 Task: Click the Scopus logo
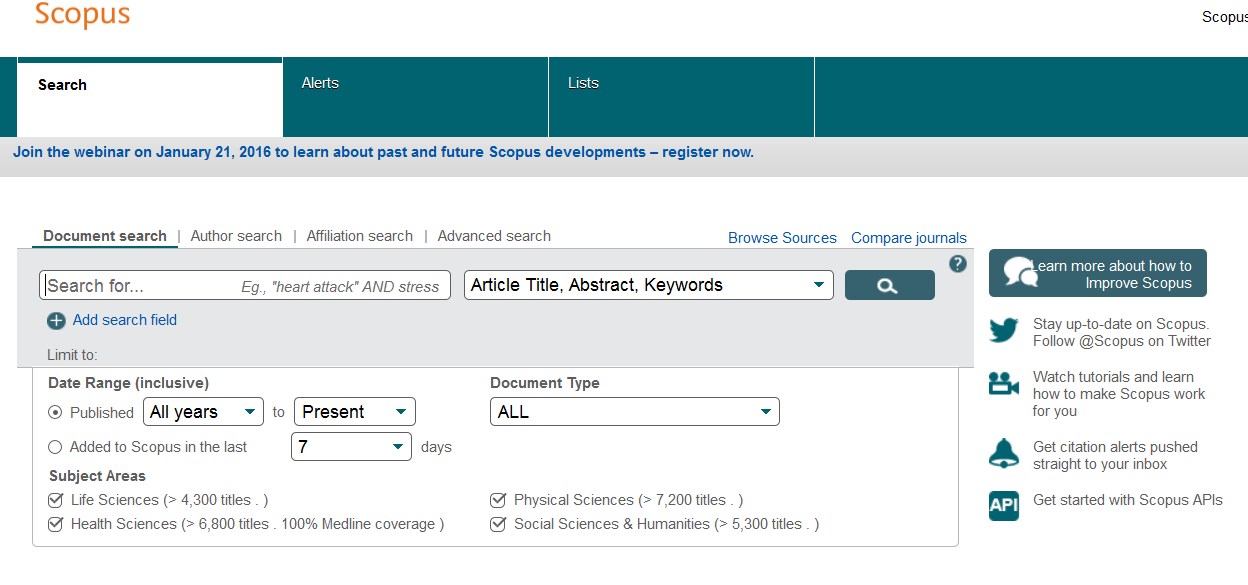coord(82,15)
